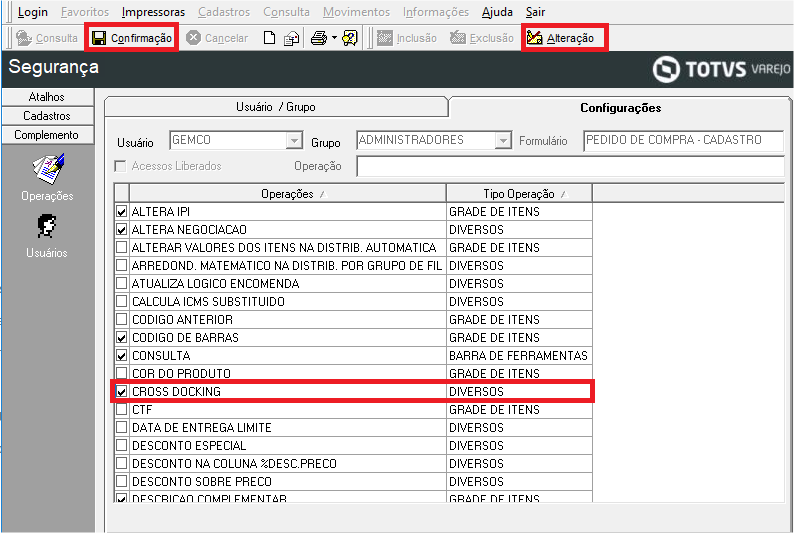794x533 pixels.
Task: Click the printer icon in toolbar
Action: click(x=319, y=38)
